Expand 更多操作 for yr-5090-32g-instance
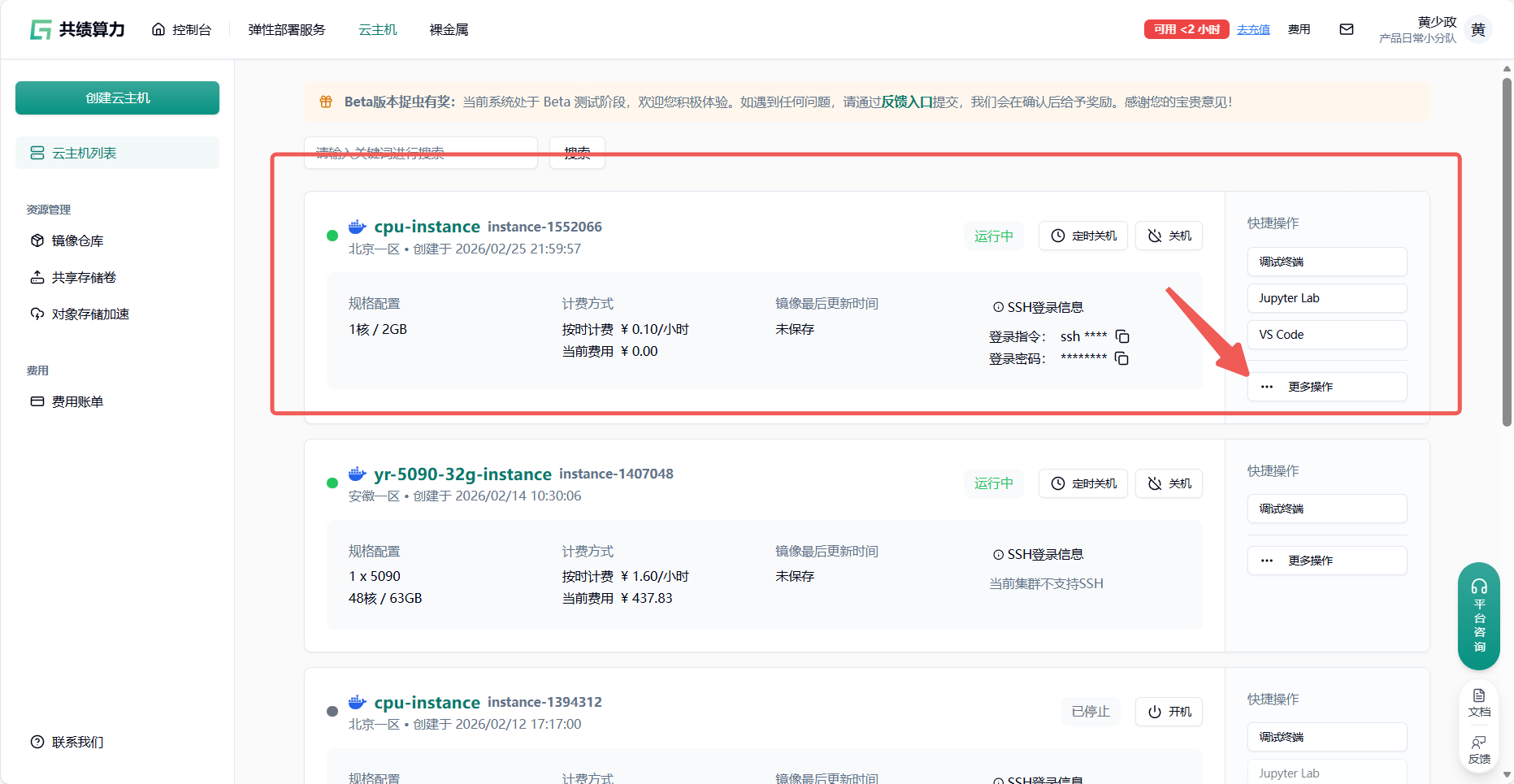 pos(1326,561)
